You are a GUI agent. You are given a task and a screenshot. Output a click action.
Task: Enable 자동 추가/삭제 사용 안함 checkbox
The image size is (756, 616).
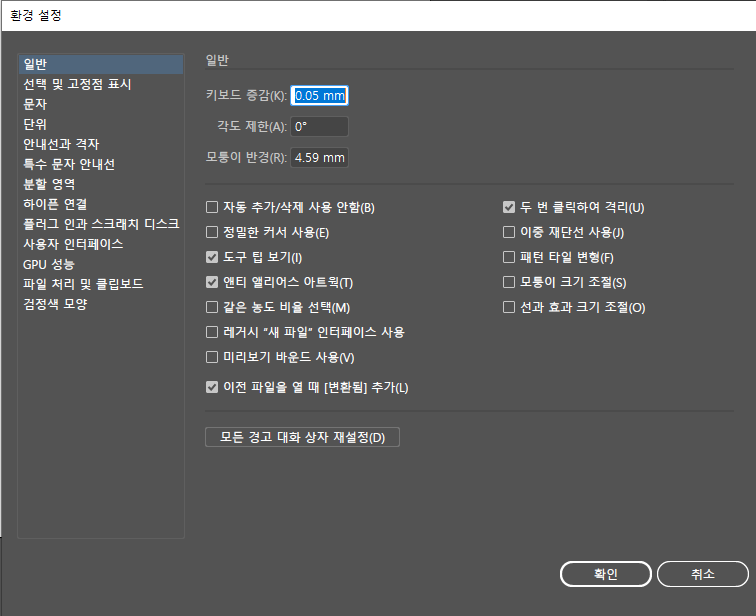coord(212,207)
